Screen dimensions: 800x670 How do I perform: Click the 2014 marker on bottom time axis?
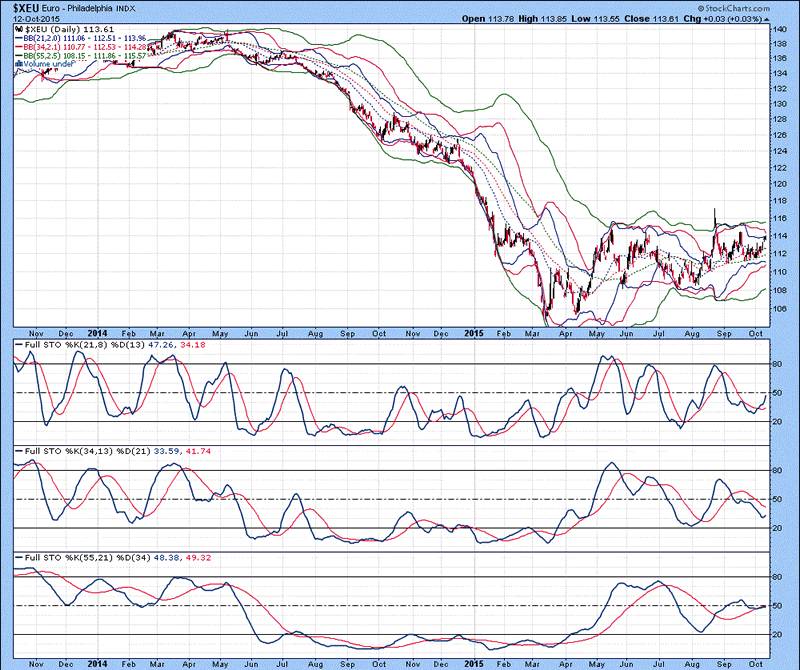(97, 661)
